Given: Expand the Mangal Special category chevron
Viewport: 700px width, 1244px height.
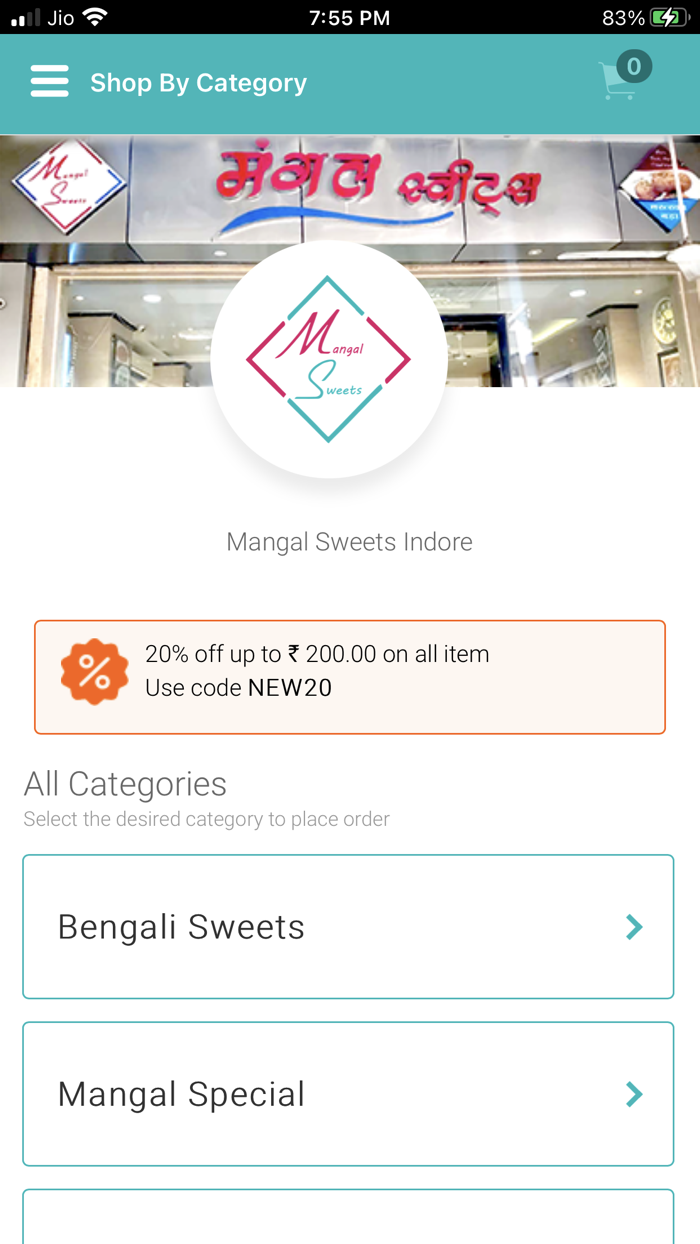Looking at the screenshot, I should 634,1094.
